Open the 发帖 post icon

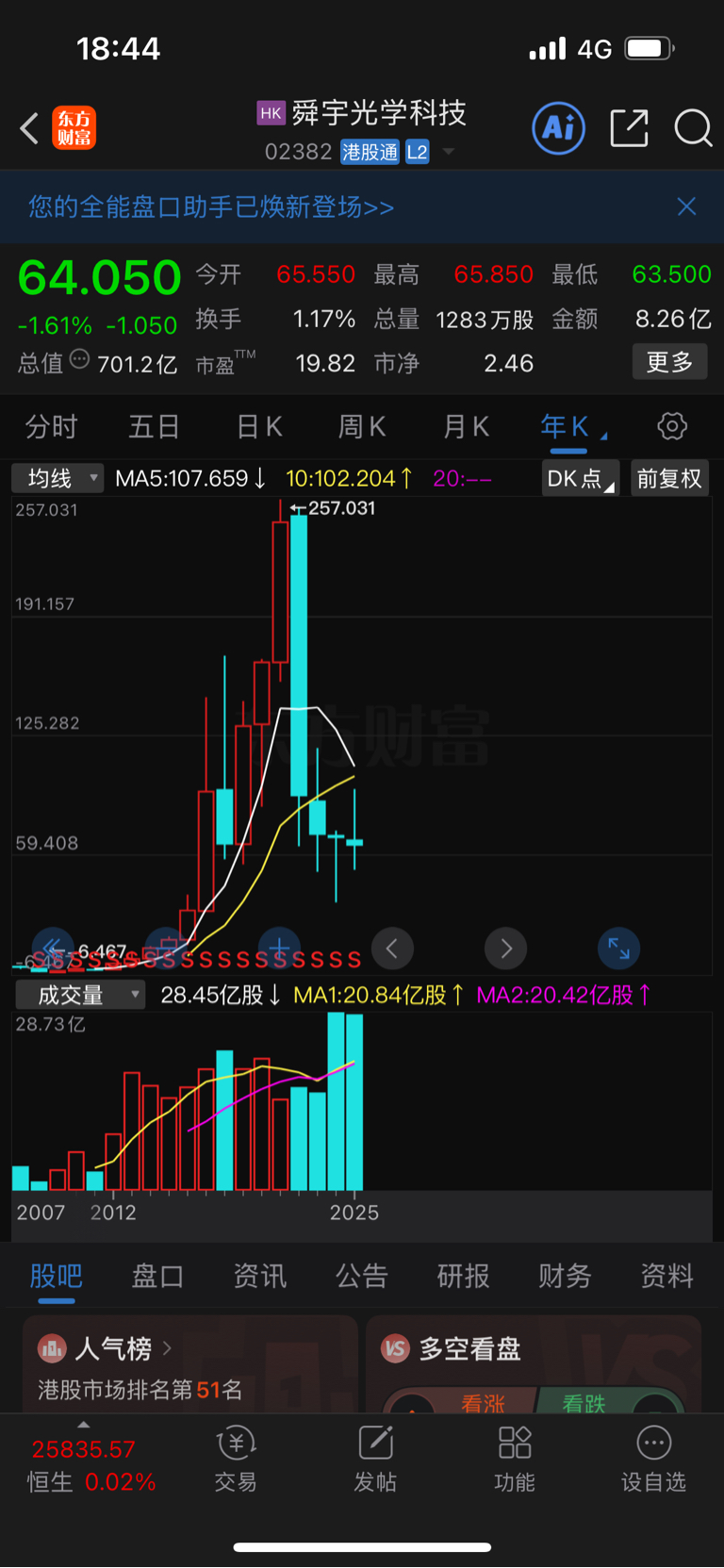[x=375, y=1443]
